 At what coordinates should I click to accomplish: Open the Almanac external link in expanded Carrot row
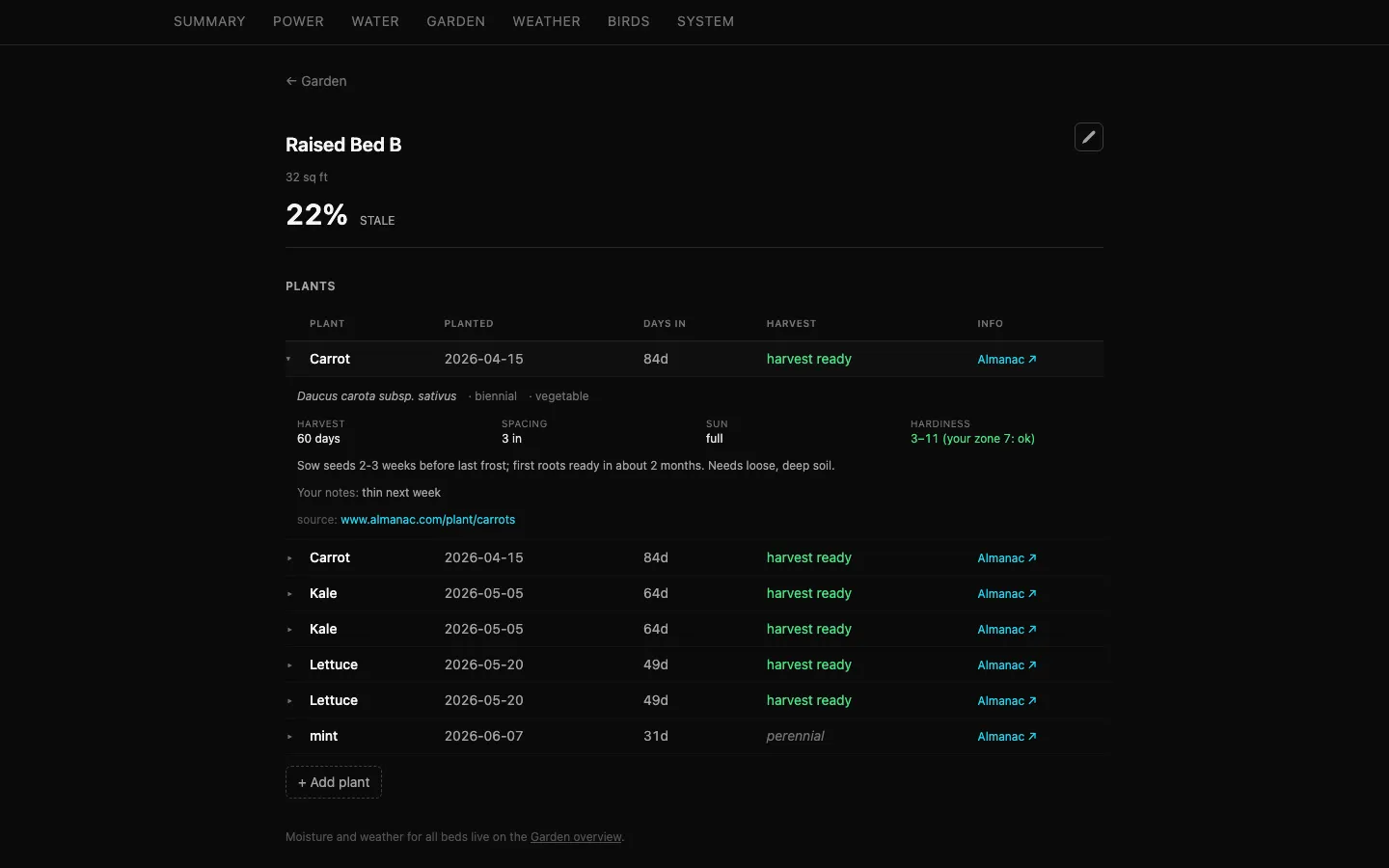click(1007, 360)
